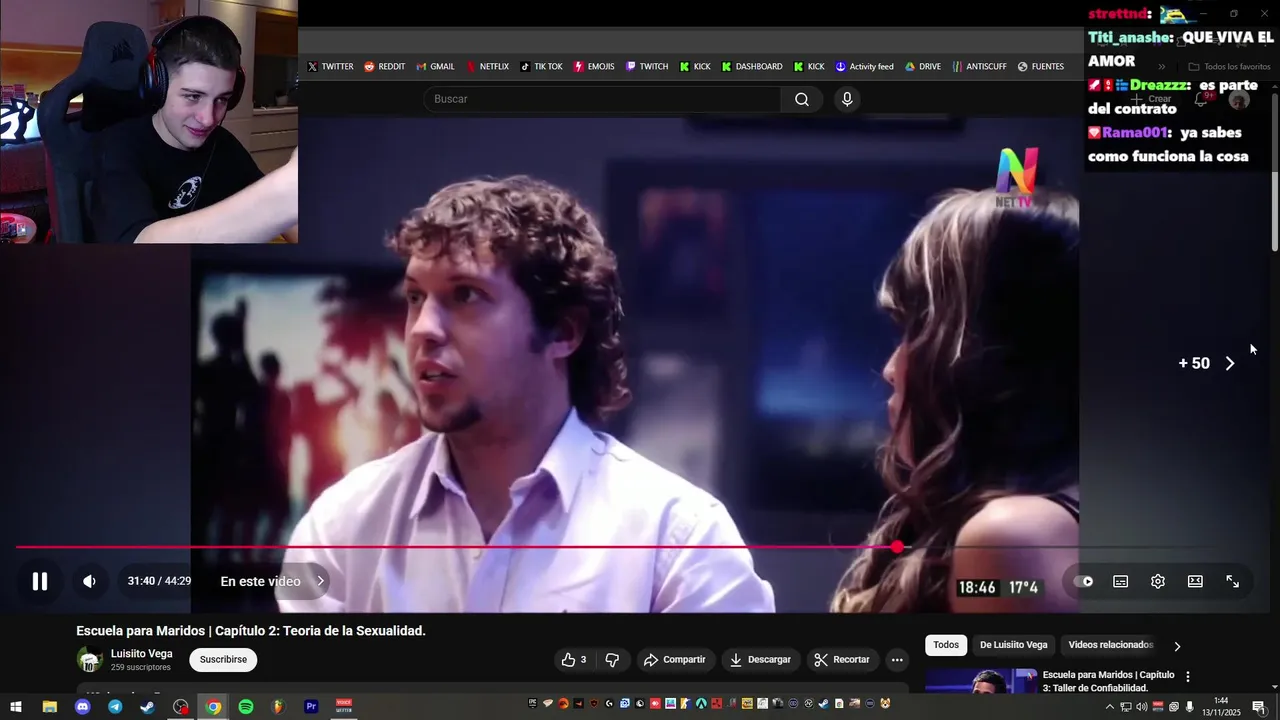This screenshot has height=720, width=1280.
Task: Open the Activity feed bookmark
Action: coord(864,67)
